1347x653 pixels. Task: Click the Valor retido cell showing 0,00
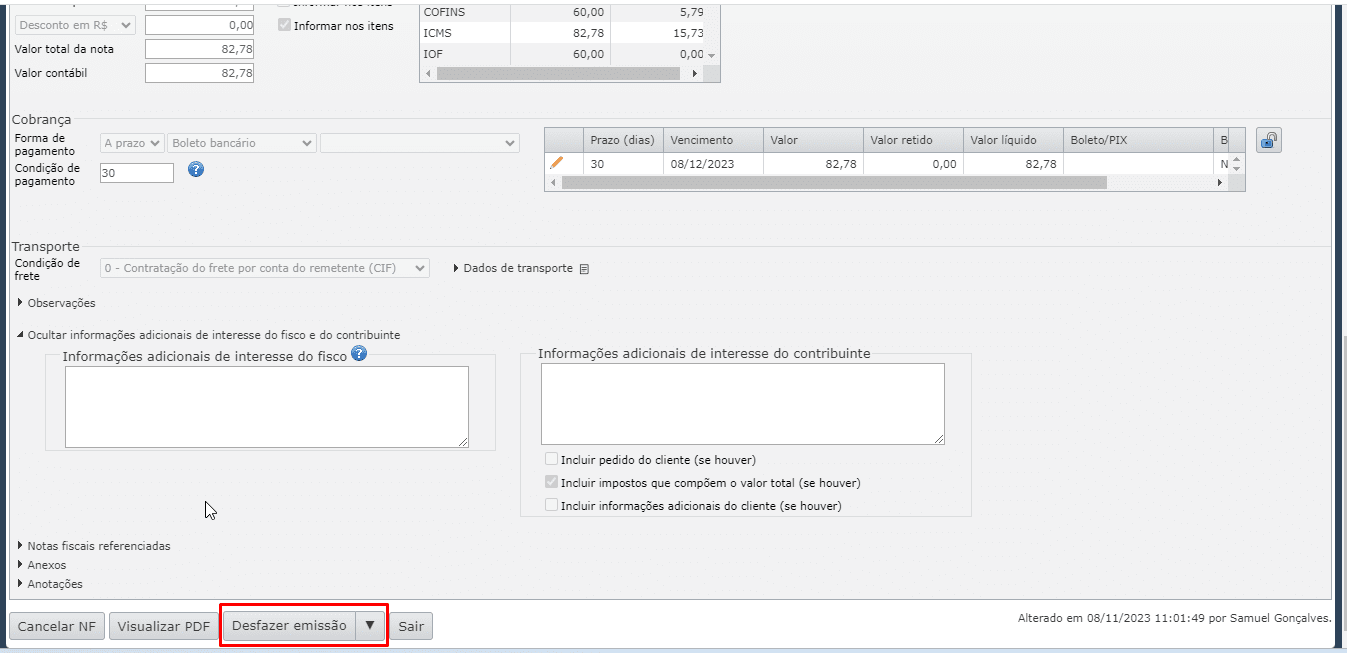913,164
